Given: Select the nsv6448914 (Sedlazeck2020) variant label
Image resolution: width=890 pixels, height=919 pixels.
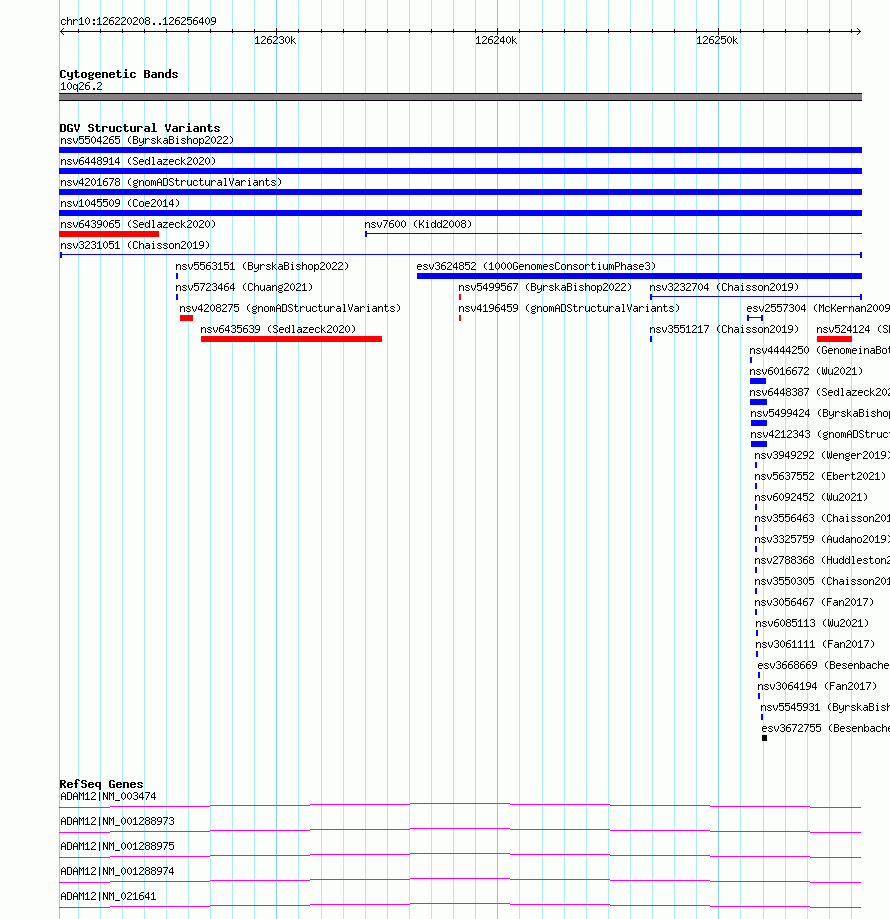Looking at the screenshot, I should [138, 161].
